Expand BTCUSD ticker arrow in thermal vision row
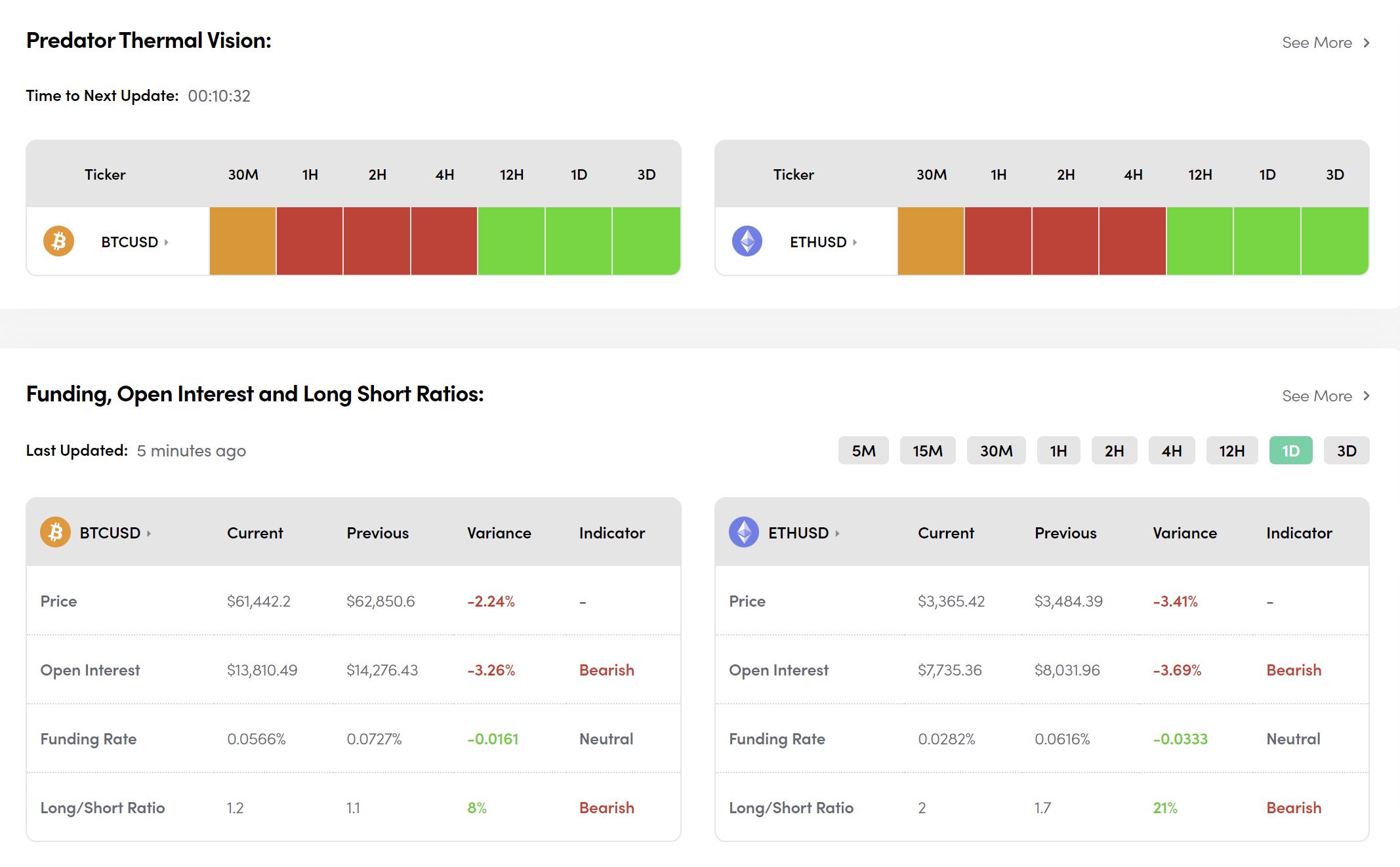 [x=167, y=243]
